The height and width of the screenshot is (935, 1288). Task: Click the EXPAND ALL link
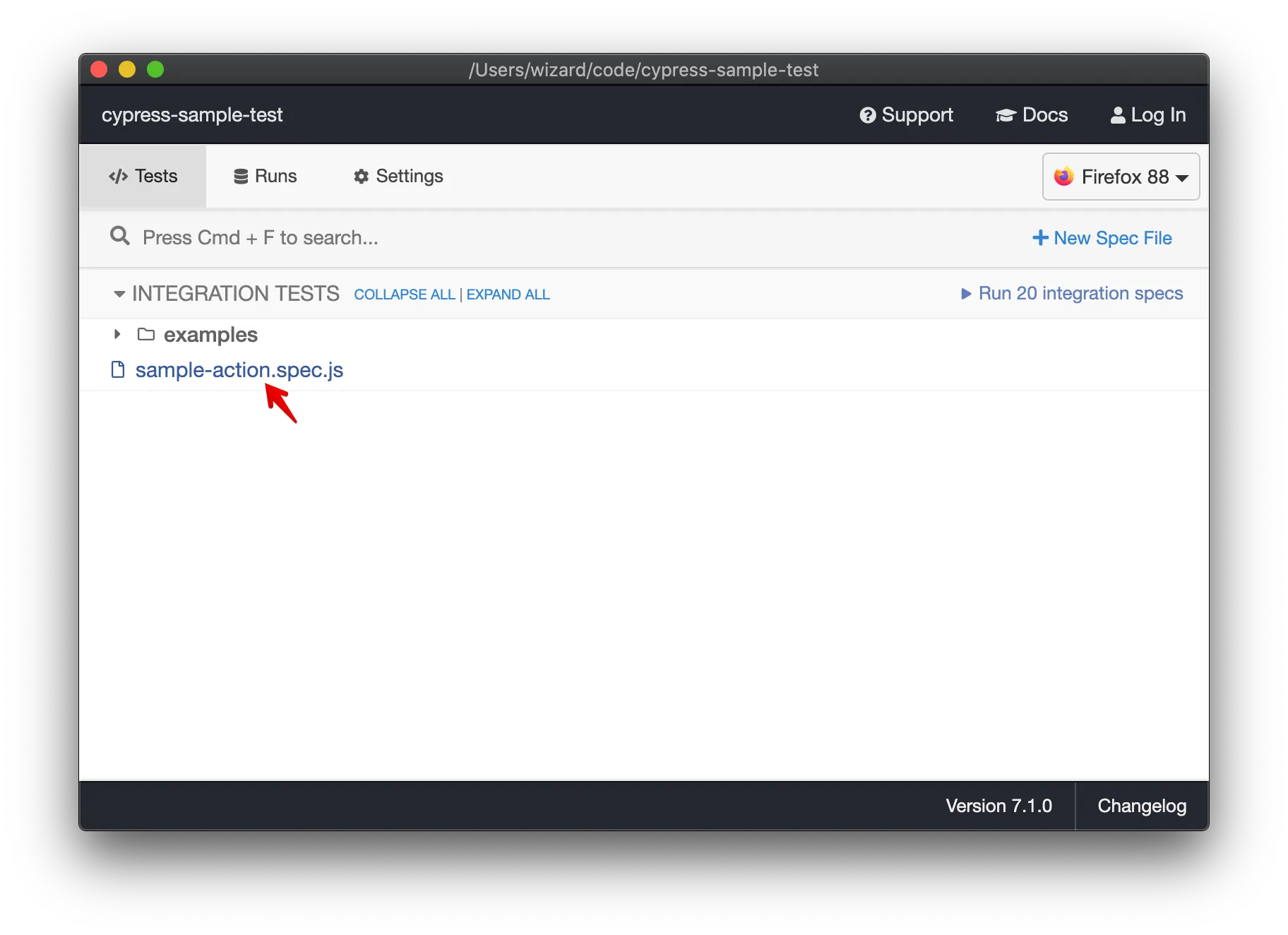click(x=508, y=294)
